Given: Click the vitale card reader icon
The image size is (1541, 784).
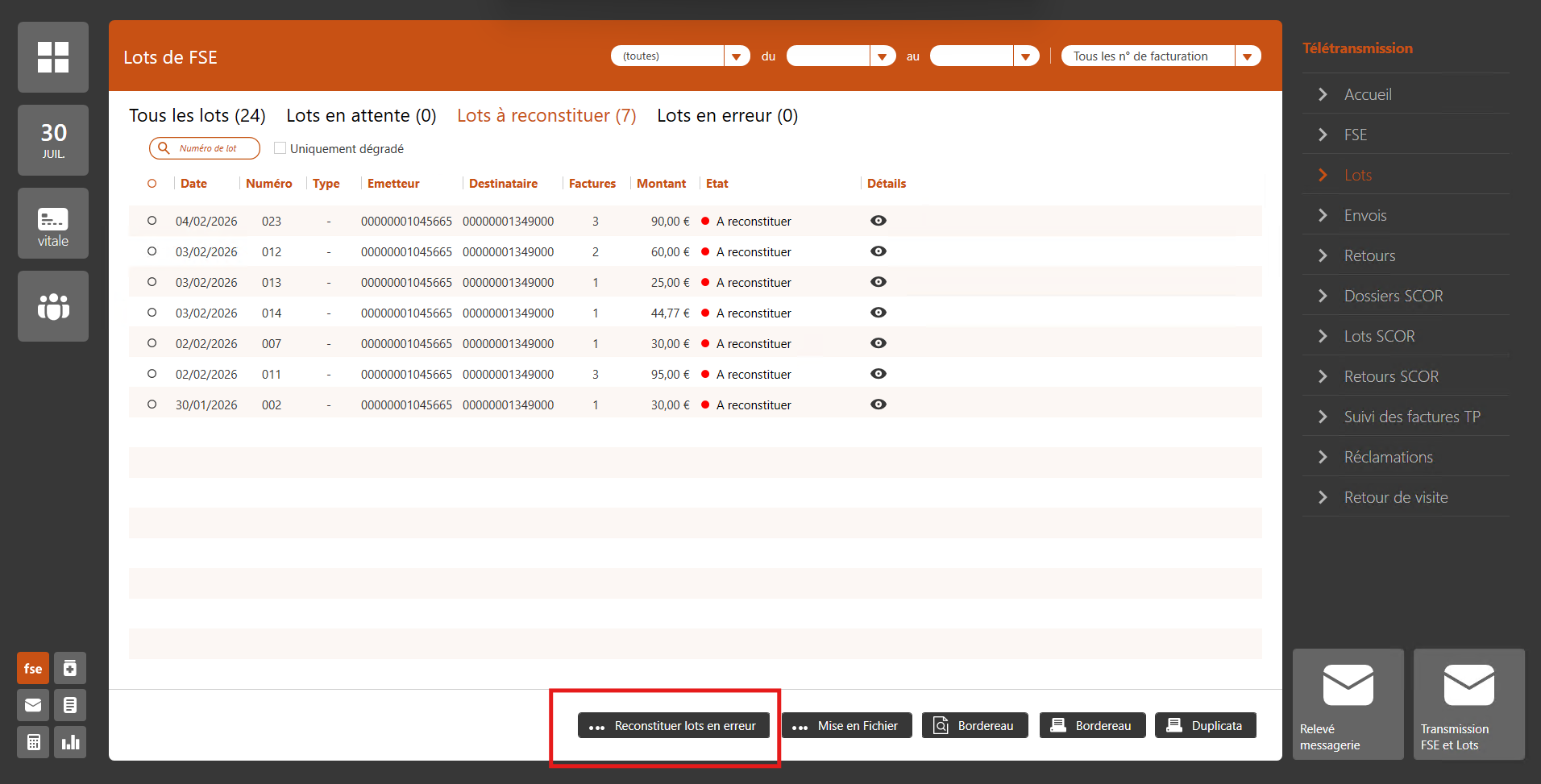Looking at the screenshot, I should pyautogui.click(x=53, y=223).
